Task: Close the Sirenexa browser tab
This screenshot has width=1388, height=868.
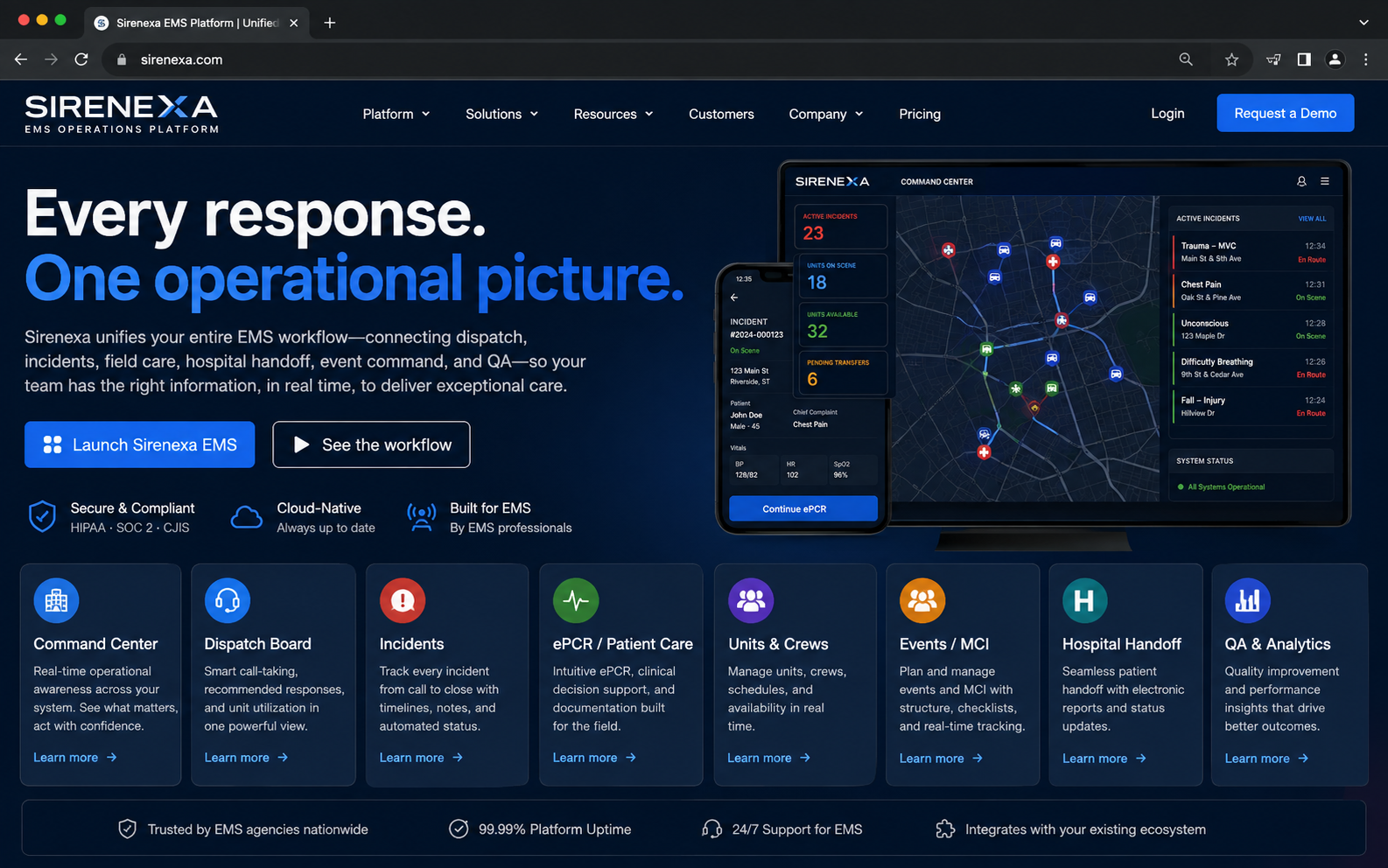Action: pos(294,23)
